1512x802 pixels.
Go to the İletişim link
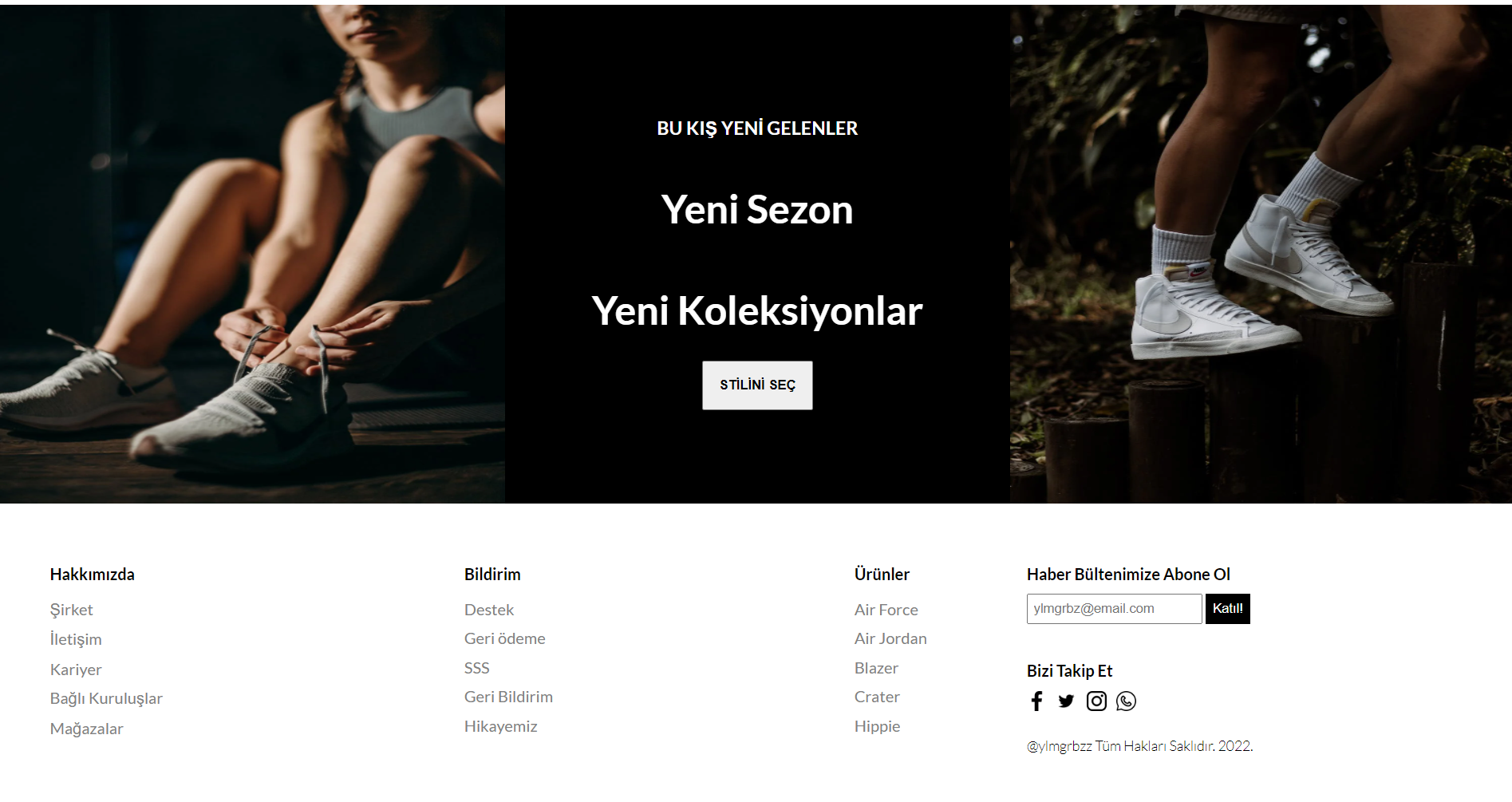(x=76, y=639)
